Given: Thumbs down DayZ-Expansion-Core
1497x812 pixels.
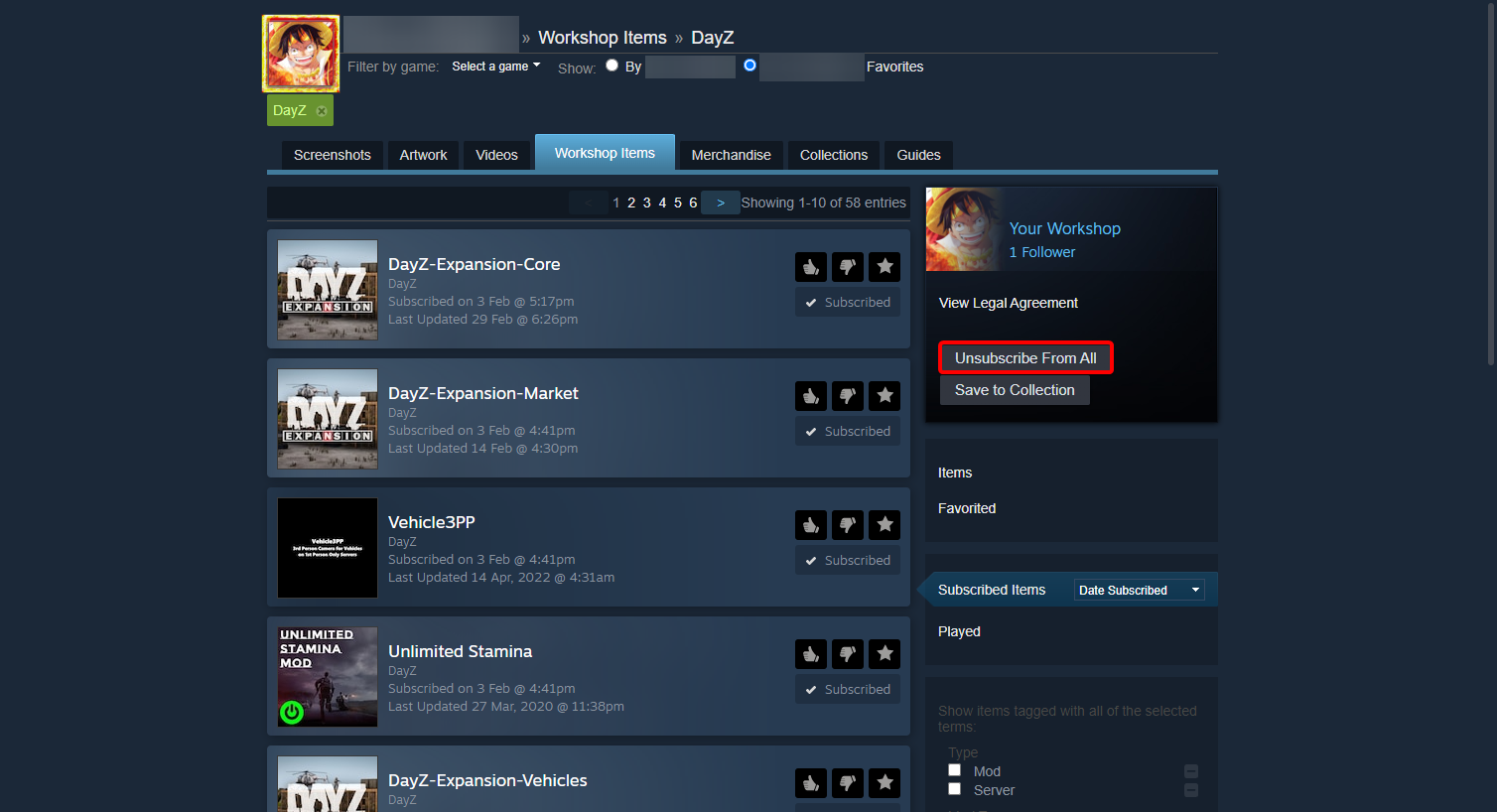Looking at the screenshot, I should coord(848,267).
